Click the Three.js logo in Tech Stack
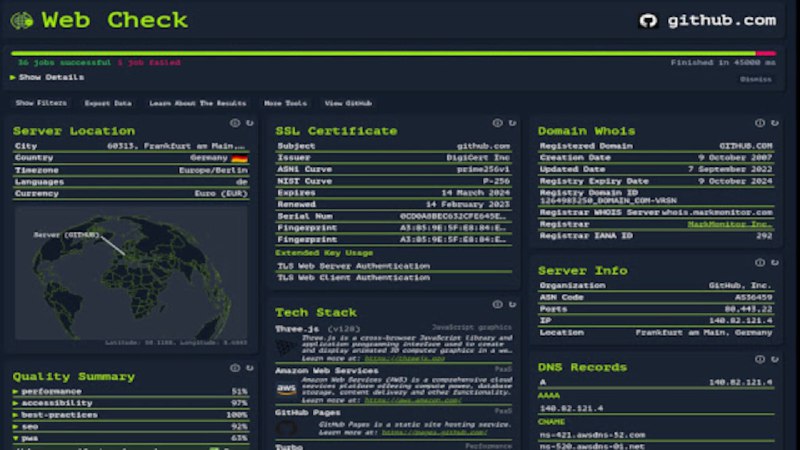 pos(286,347)
